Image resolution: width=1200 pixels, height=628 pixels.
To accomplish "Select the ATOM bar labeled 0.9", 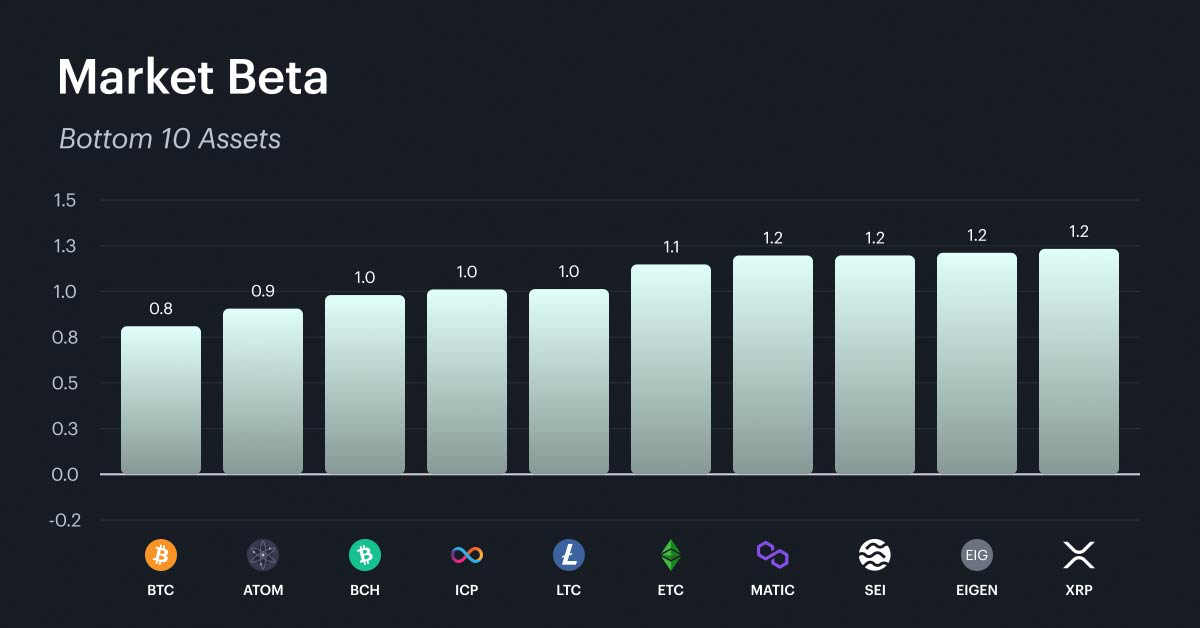I will point(263,391).
